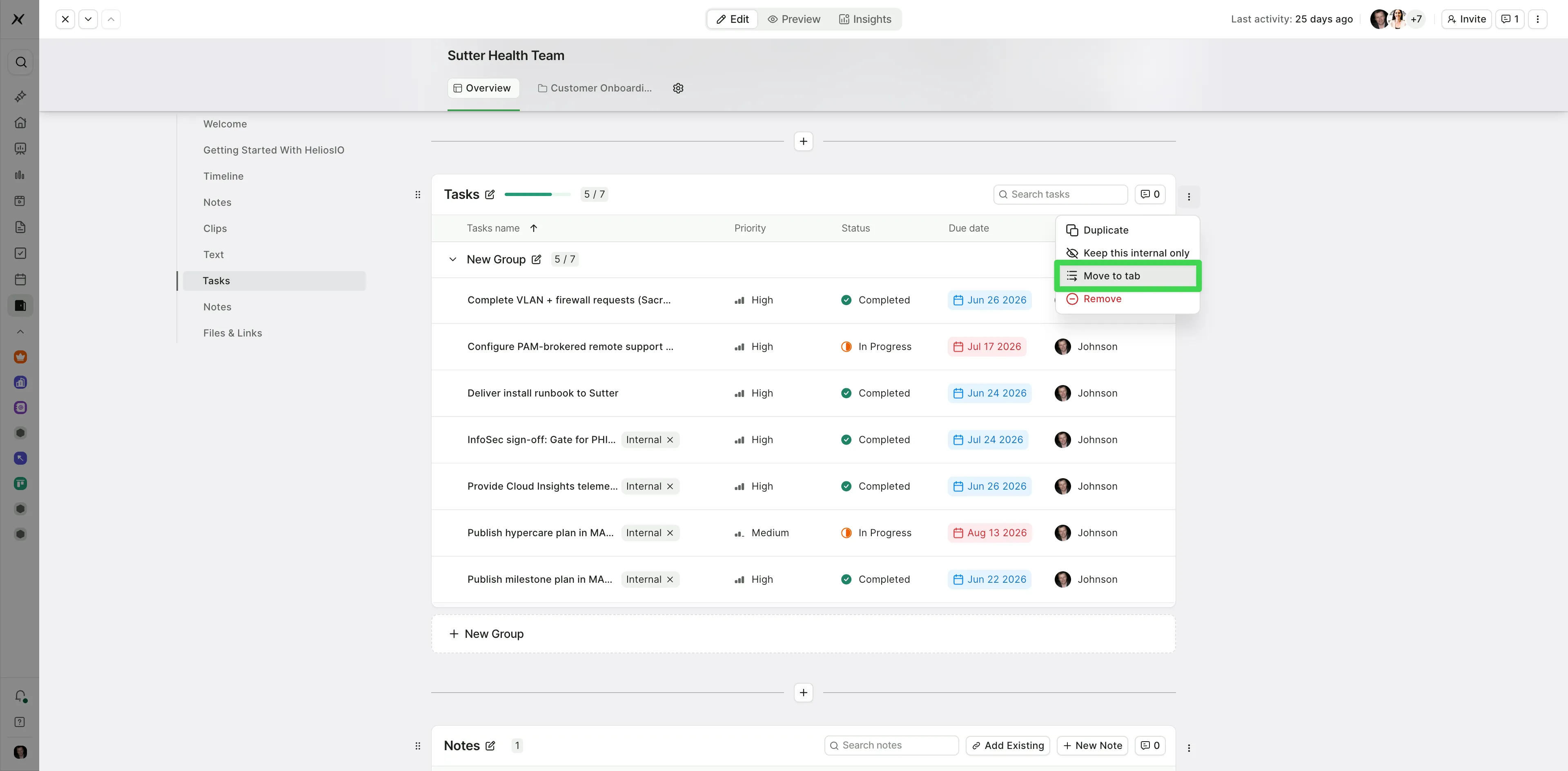The height and width of the screenshot is (771, 1568).
Task: Open the calendar icon in left sidebar
Action: click(x=20, y=279)
